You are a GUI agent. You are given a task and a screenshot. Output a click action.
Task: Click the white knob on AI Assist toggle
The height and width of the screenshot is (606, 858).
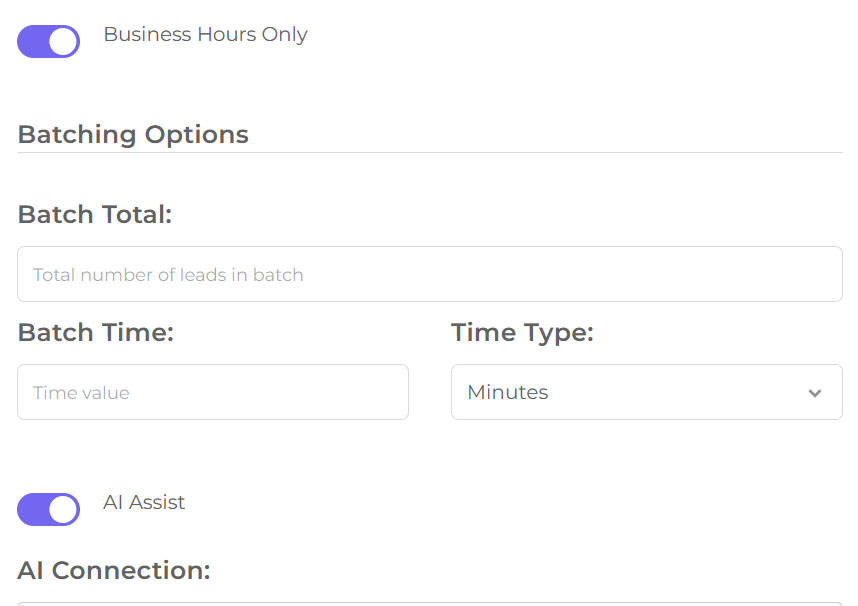(x=63, y=509)
